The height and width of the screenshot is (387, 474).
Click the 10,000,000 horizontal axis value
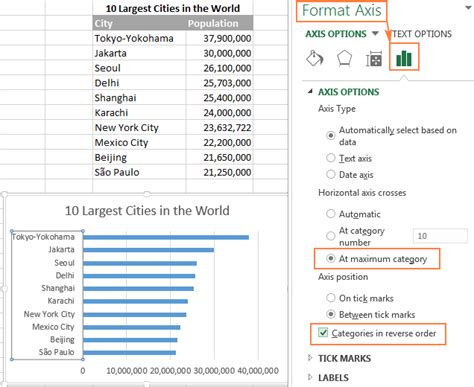pyautogui.click(x=127, y=371)
